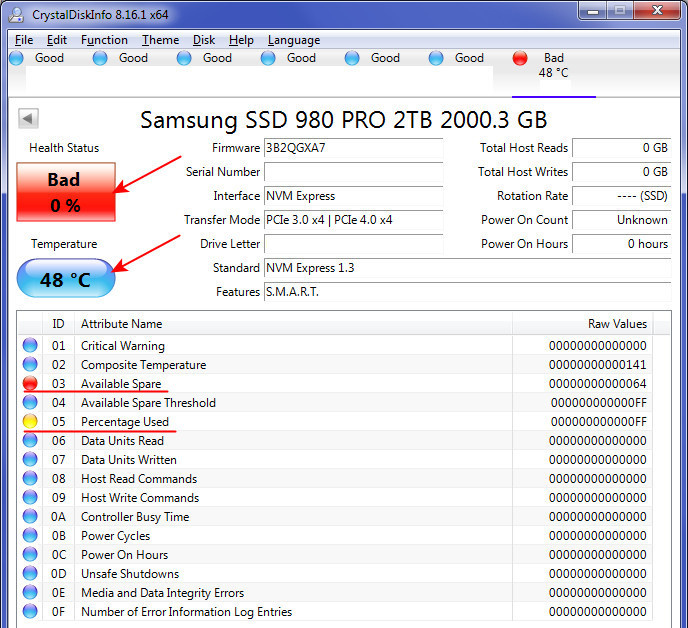Click the empty Serial Number field
The height and width of the screenshot is (628, 688).
click(x=354, y=172)
